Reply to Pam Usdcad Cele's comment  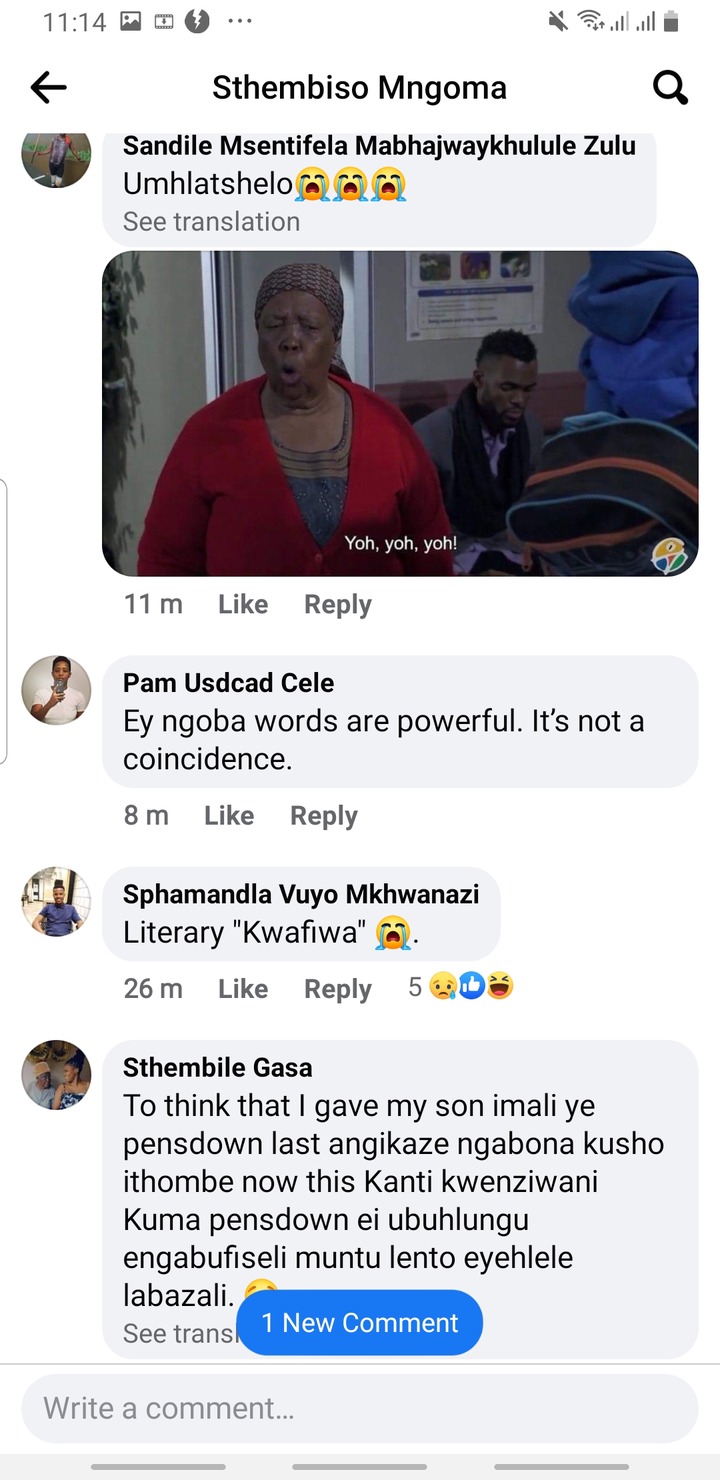coord(323,815)
